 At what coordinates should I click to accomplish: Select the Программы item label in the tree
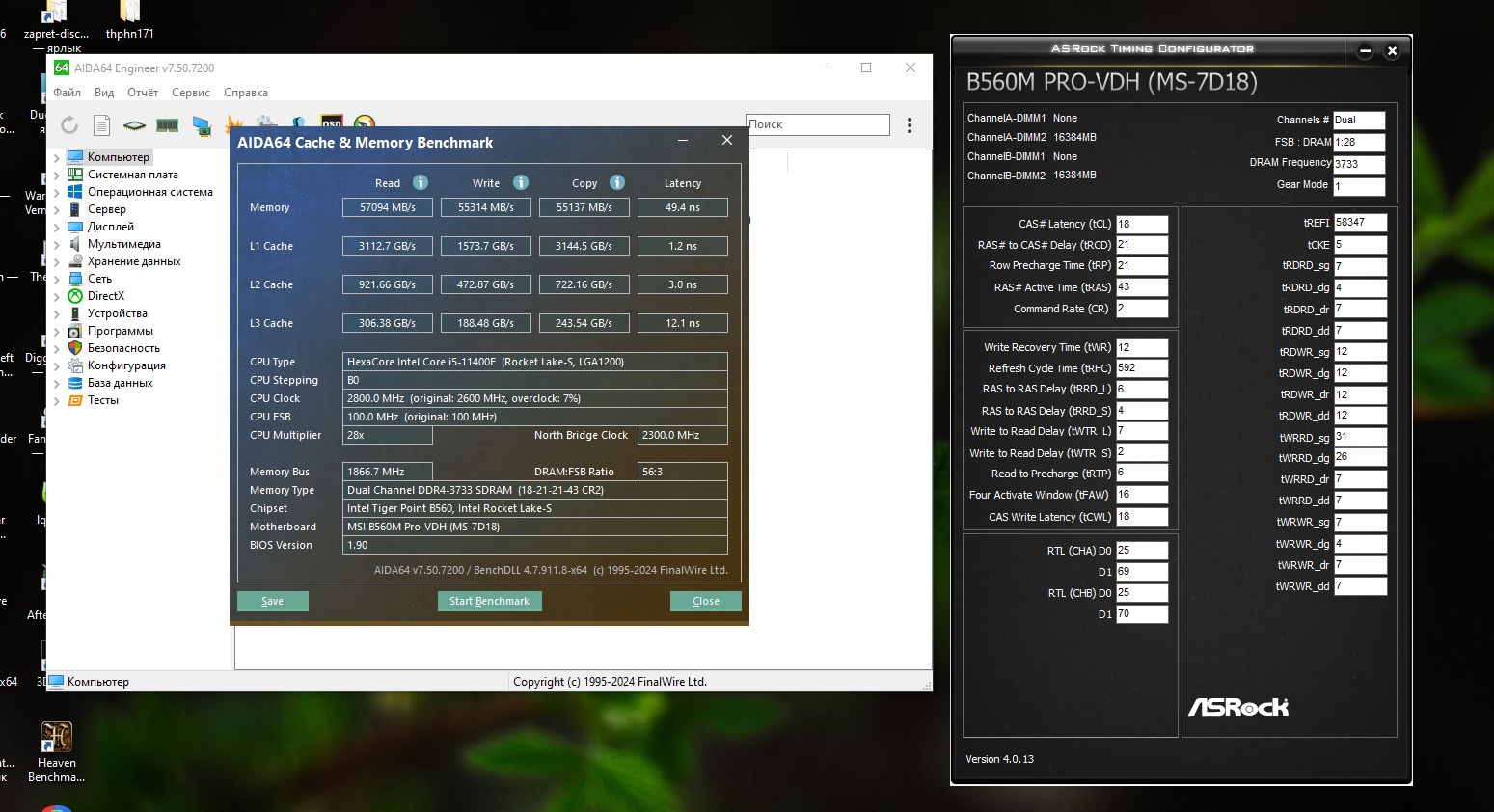(x=121, y=331)
